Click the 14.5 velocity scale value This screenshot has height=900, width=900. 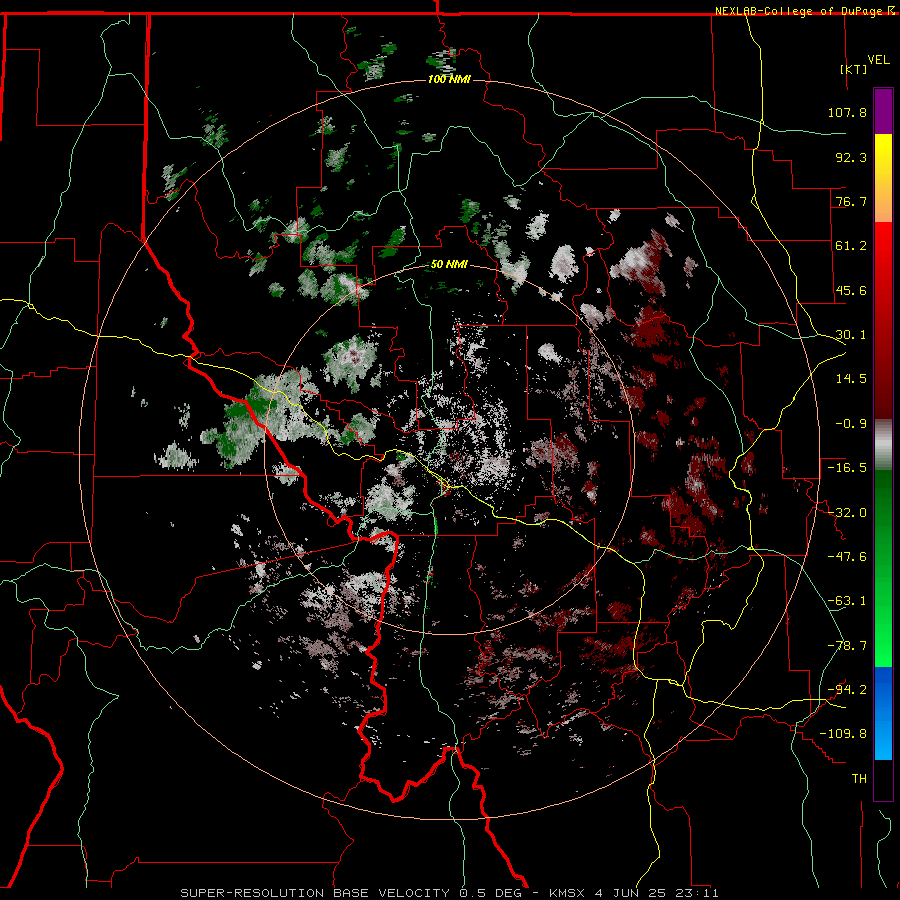tap(851, 379)
